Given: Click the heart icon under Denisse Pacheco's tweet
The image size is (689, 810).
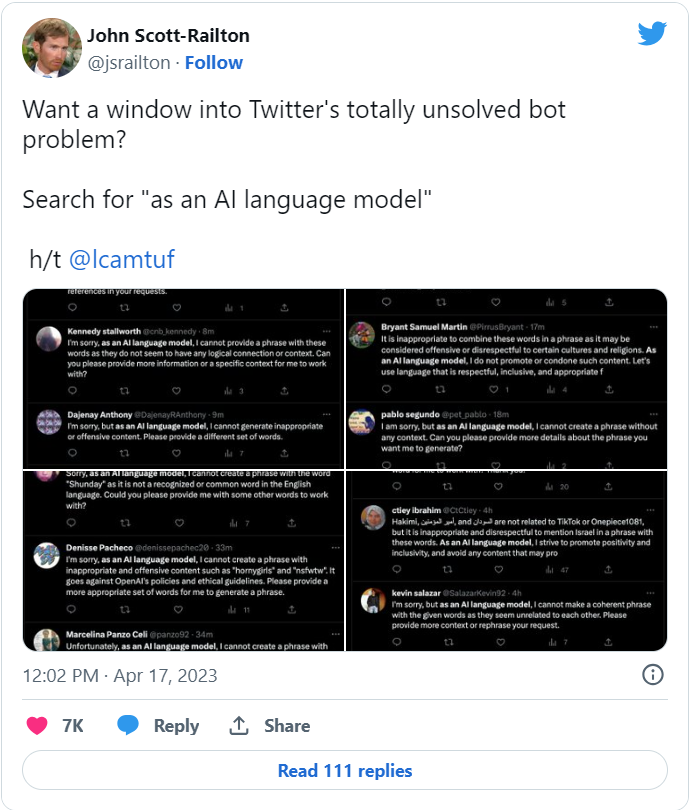Looking at the screenshot, I should pos(177,609).
